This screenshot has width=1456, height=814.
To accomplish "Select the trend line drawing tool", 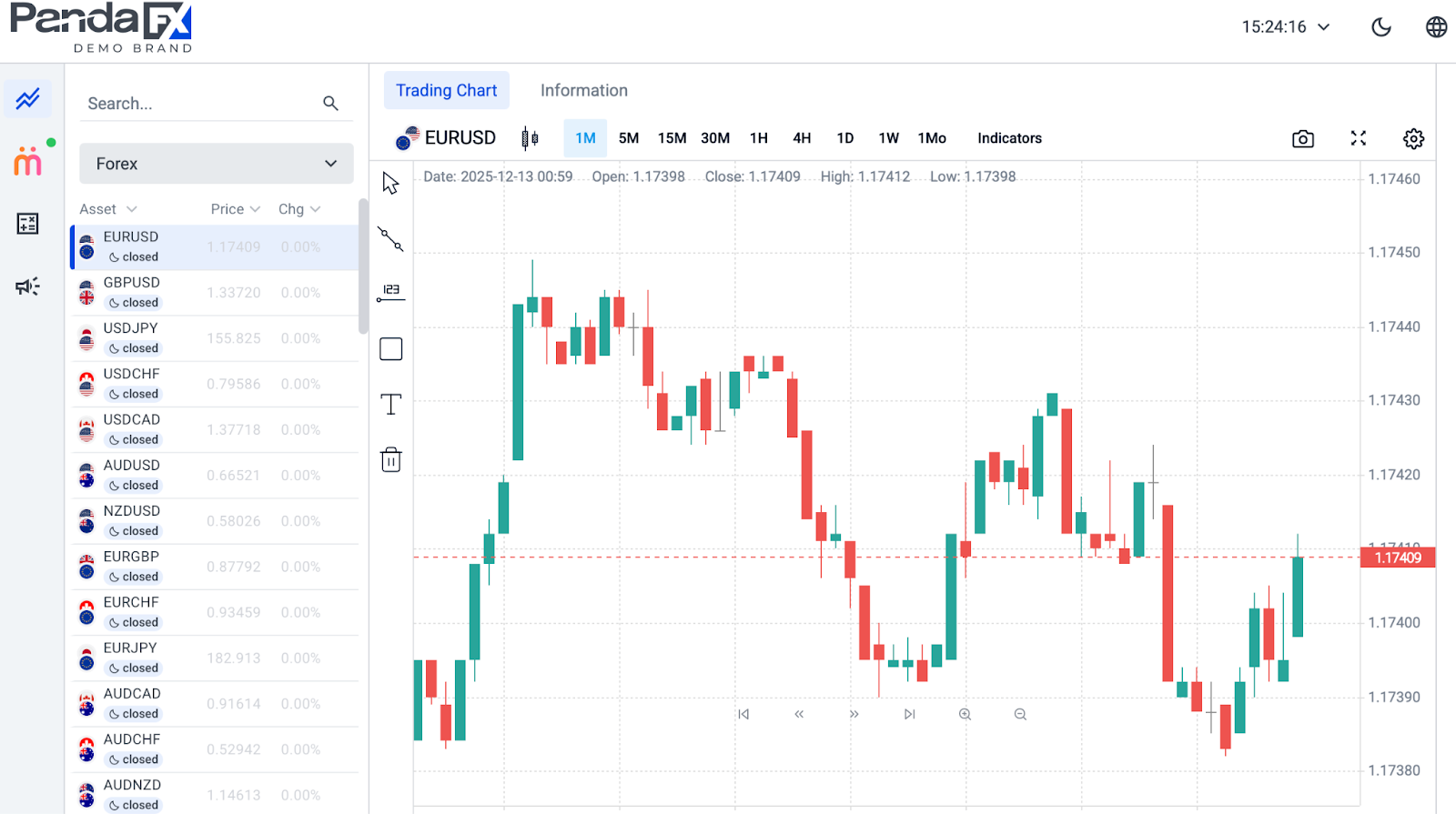I will [x=390, y=239].
